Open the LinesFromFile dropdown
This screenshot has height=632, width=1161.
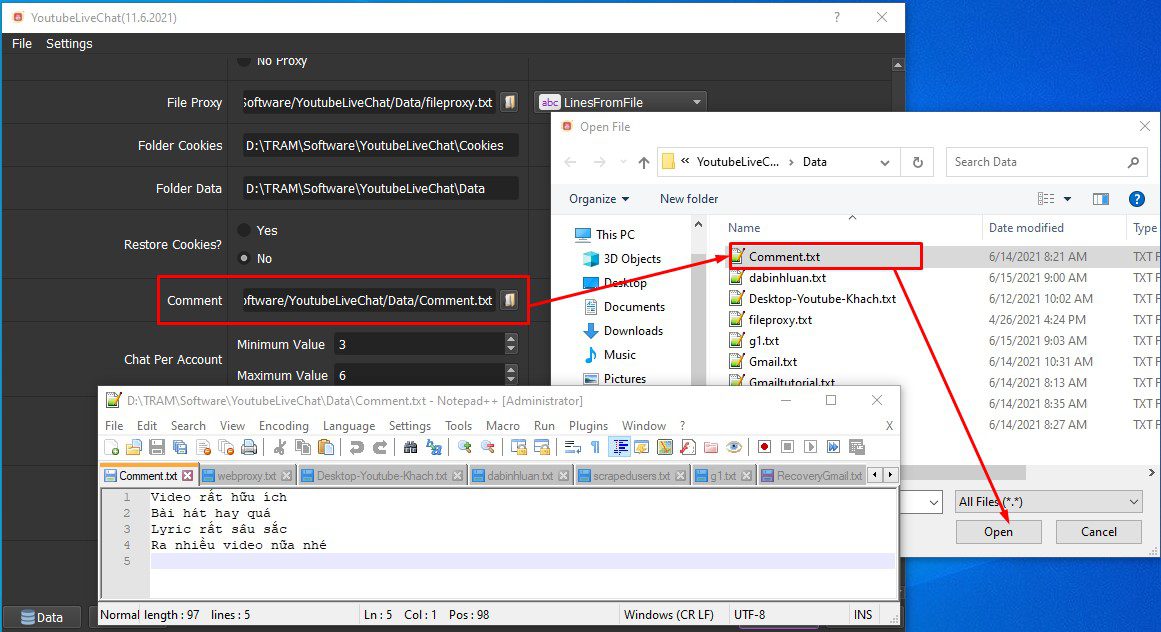[620, 102]
